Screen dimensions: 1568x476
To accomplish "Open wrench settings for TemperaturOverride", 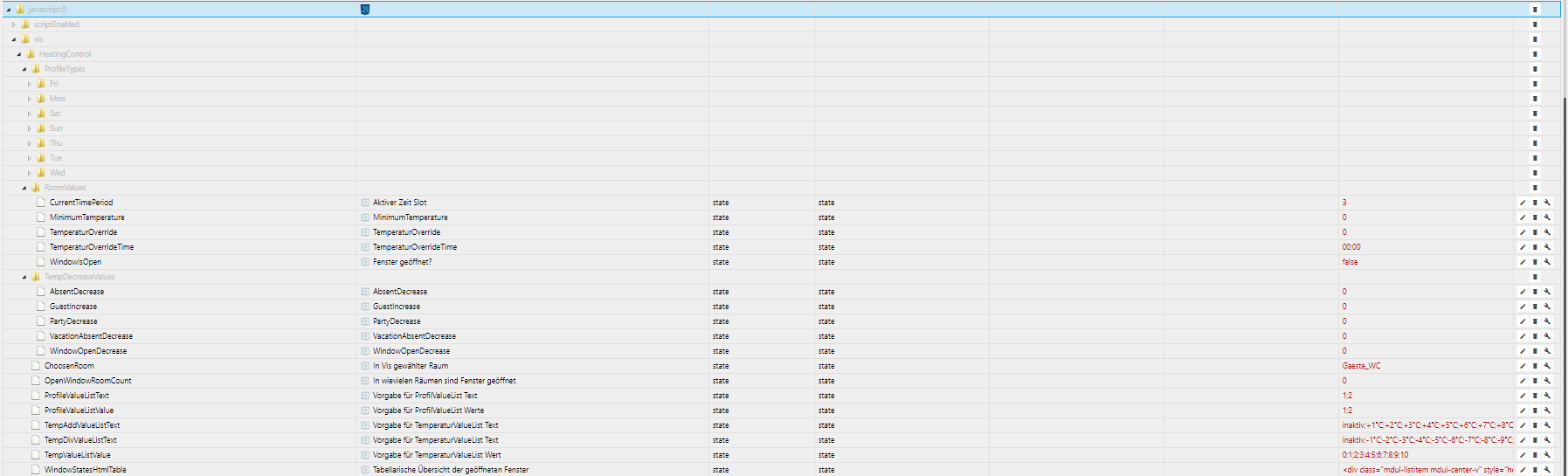I will click(x=1547, y=232).
